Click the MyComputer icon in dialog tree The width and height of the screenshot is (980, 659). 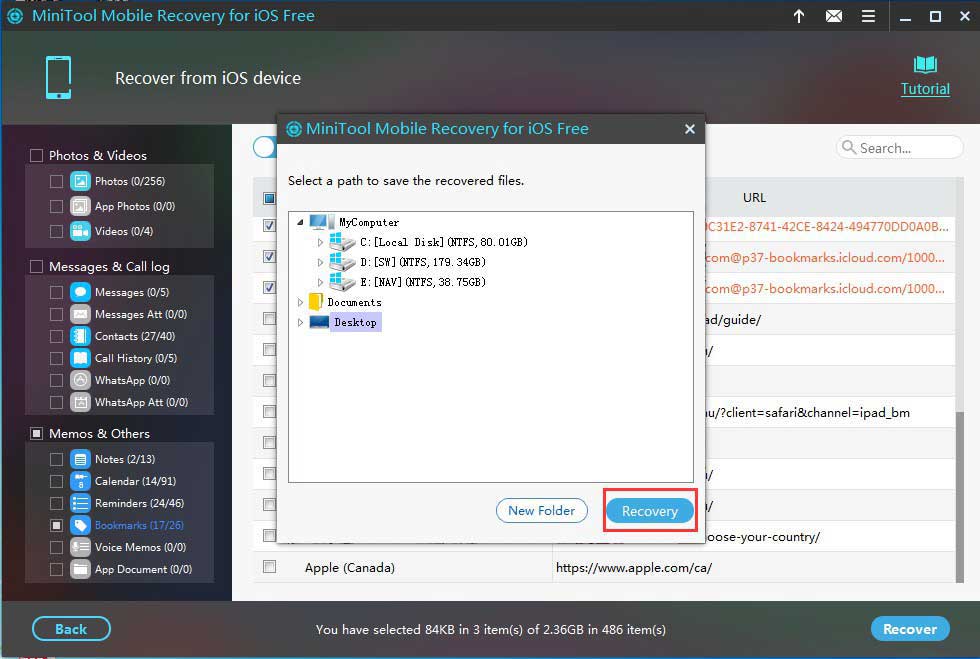(x=322, y=222)
